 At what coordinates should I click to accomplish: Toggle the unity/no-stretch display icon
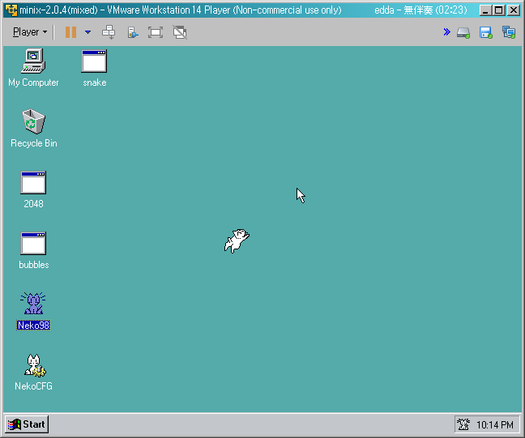[x=180, y=32]
